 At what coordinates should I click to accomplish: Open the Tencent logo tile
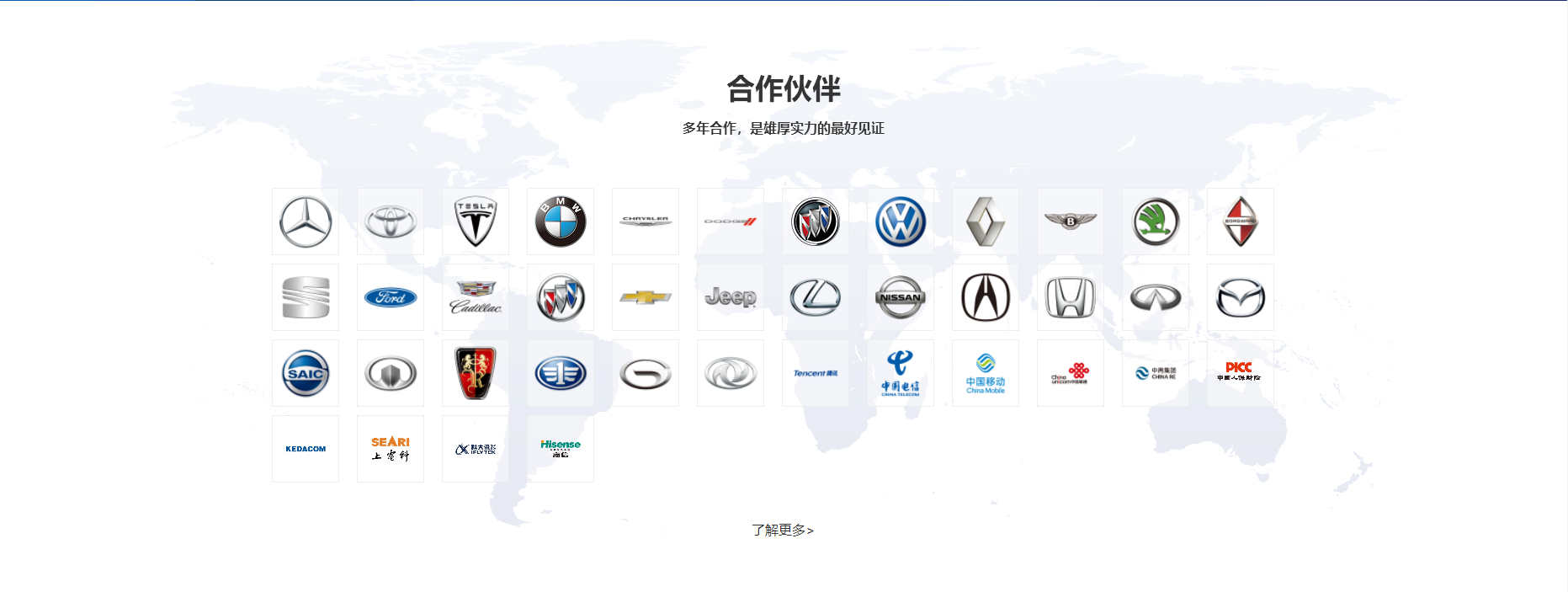(x=816, y=373)
